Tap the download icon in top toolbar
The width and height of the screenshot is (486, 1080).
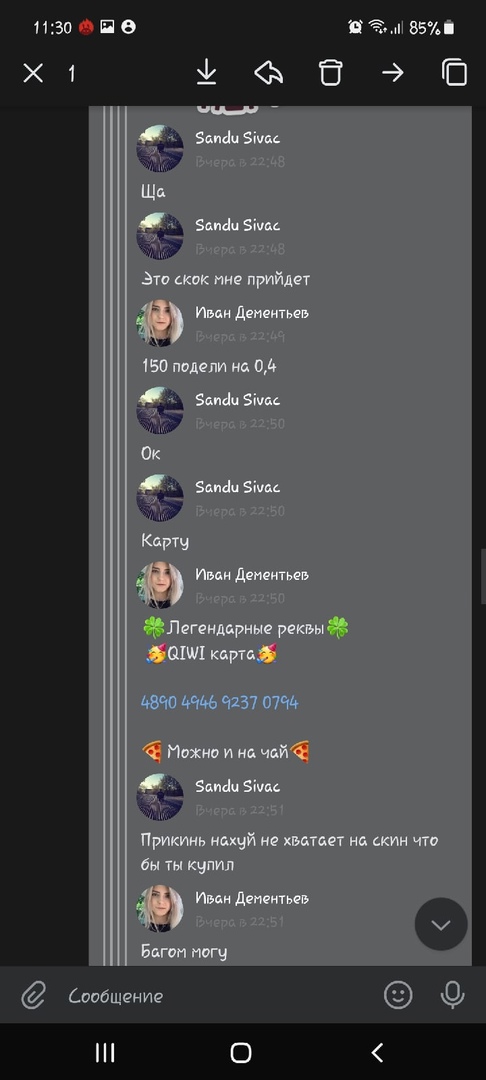click(x=207, y=72)
